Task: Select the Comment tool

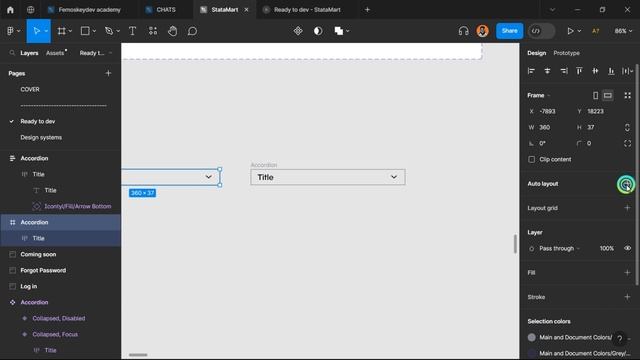Action: pos(192,31)
